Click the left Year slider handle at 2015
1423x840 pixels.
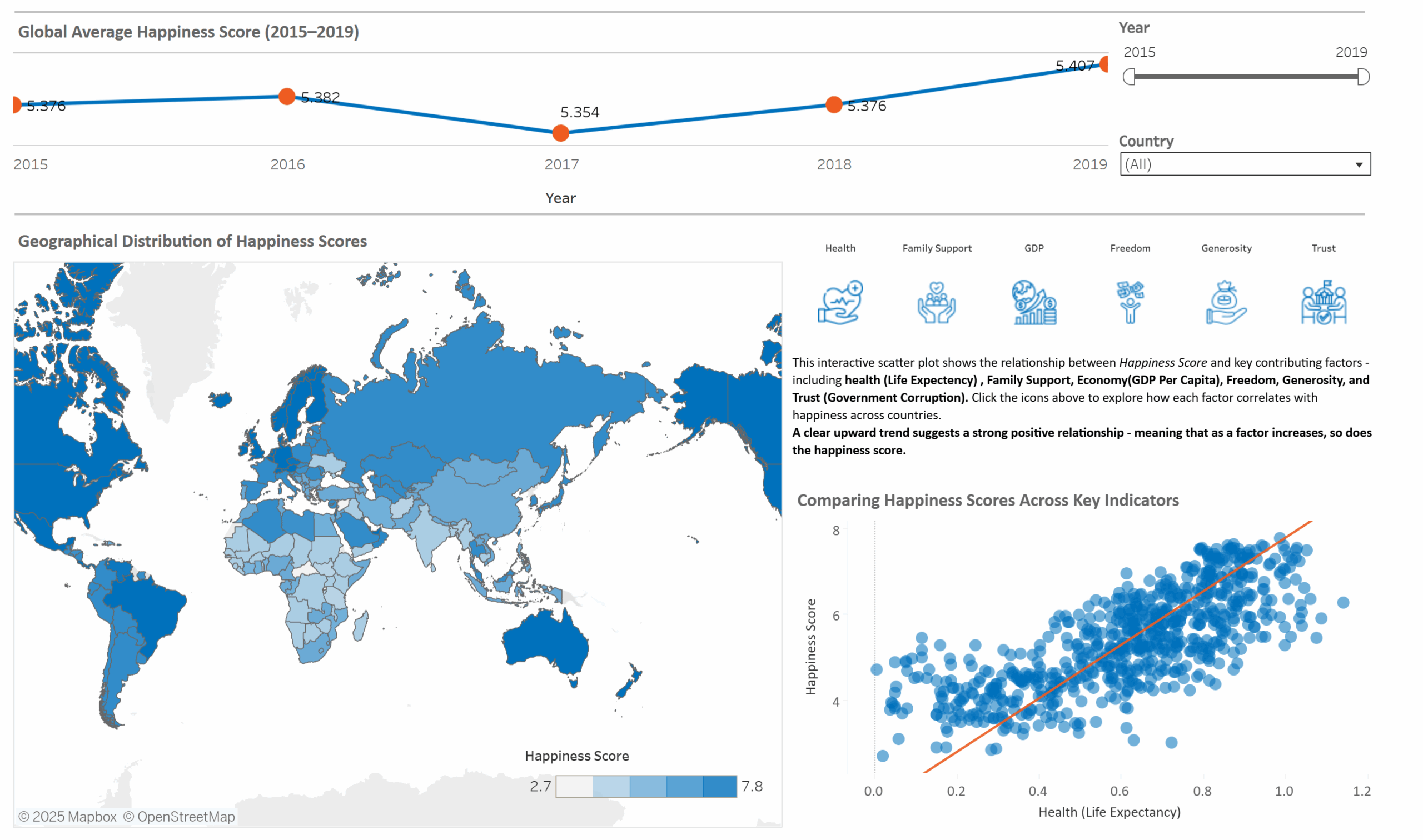[x=1129, y=77]
